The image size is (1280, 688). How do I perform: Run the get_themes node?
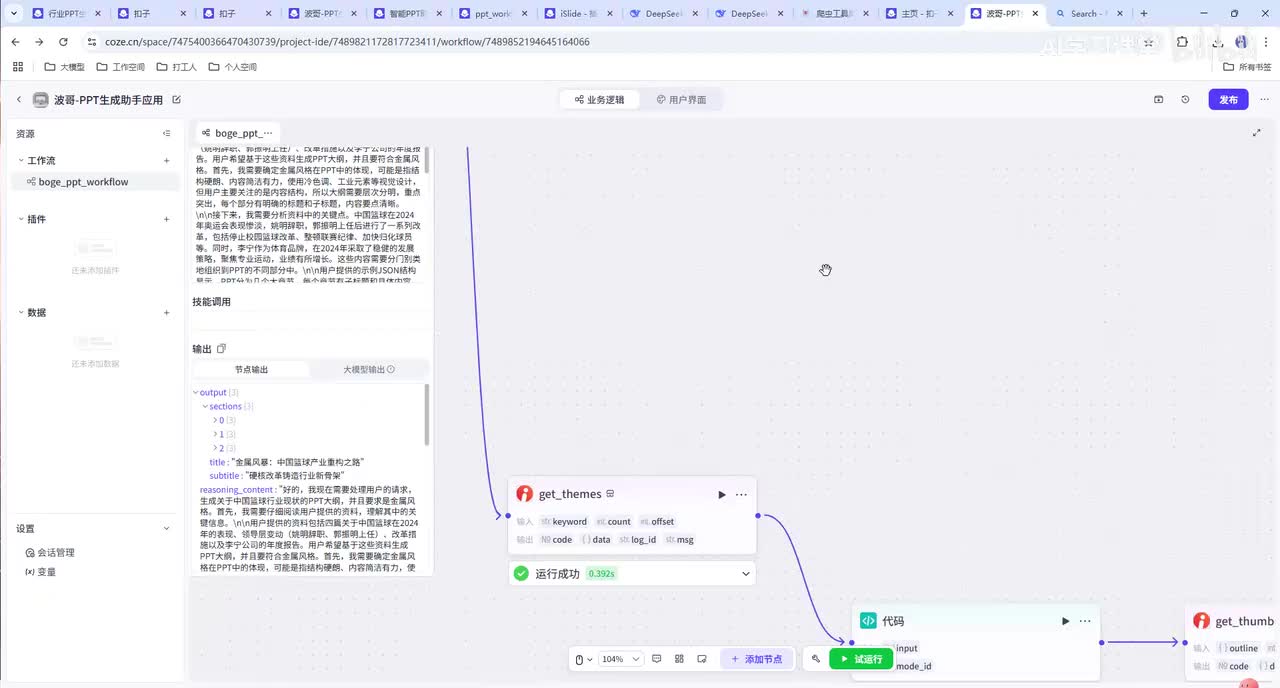click(x=722, y=494)
